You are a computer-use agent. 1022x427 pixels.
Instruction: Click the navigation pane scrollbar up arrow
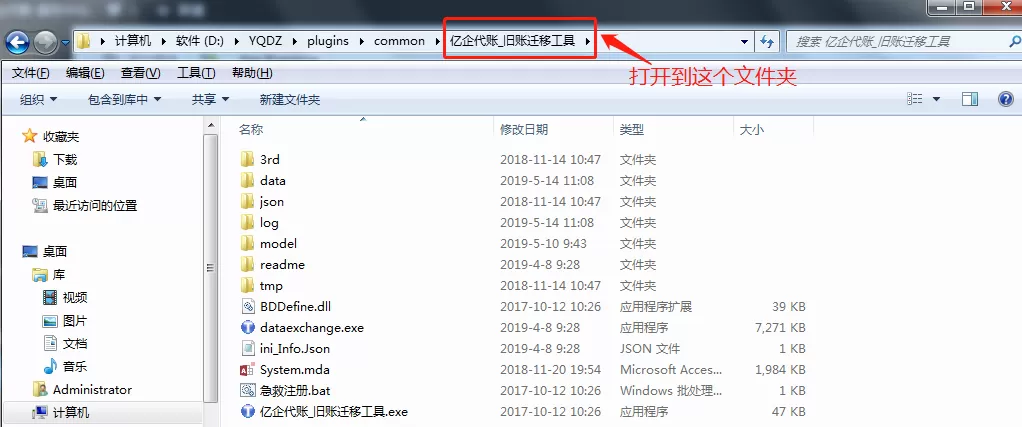(211, 125)
